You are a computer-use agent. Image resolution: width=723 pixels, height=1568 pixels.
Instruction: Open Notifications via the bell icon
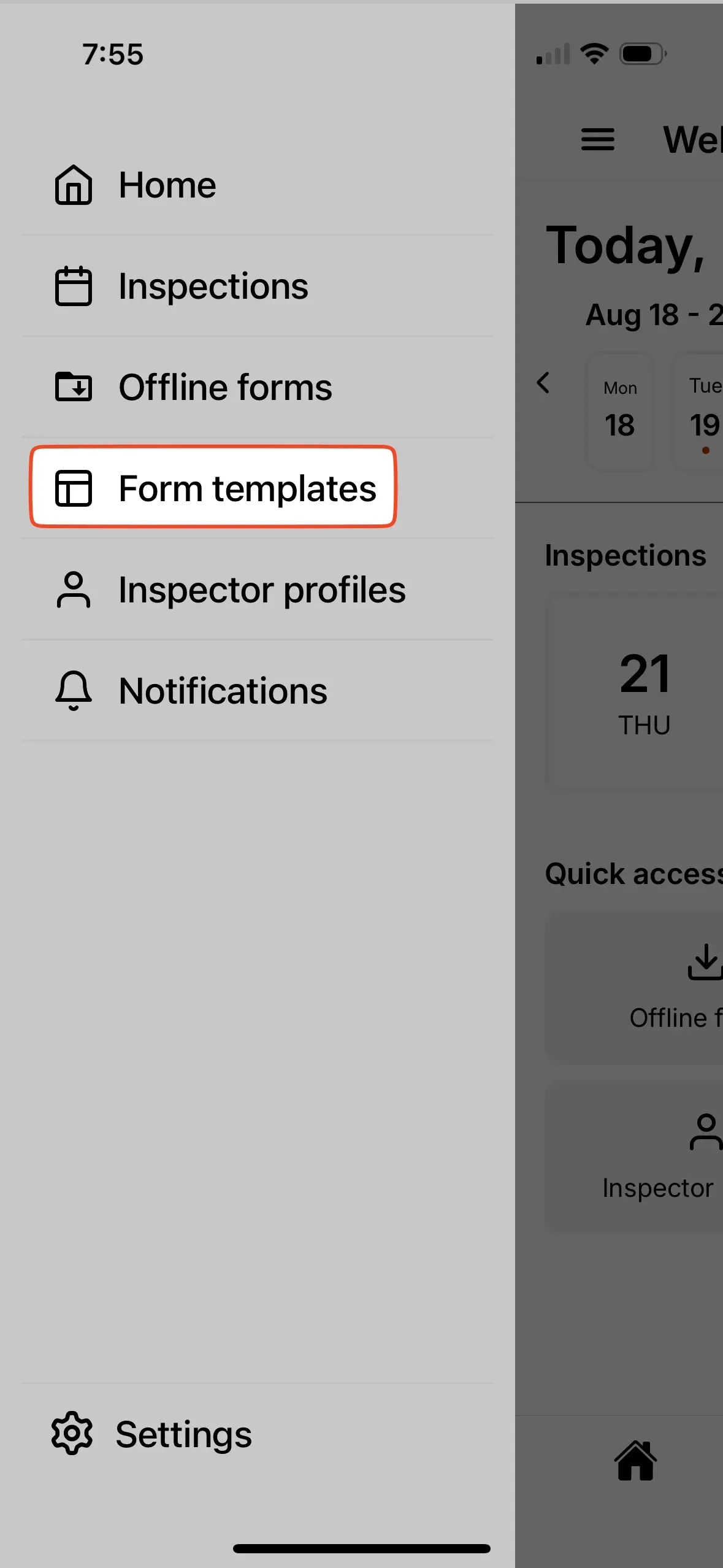pyautogui.click(x=72, y=690)
